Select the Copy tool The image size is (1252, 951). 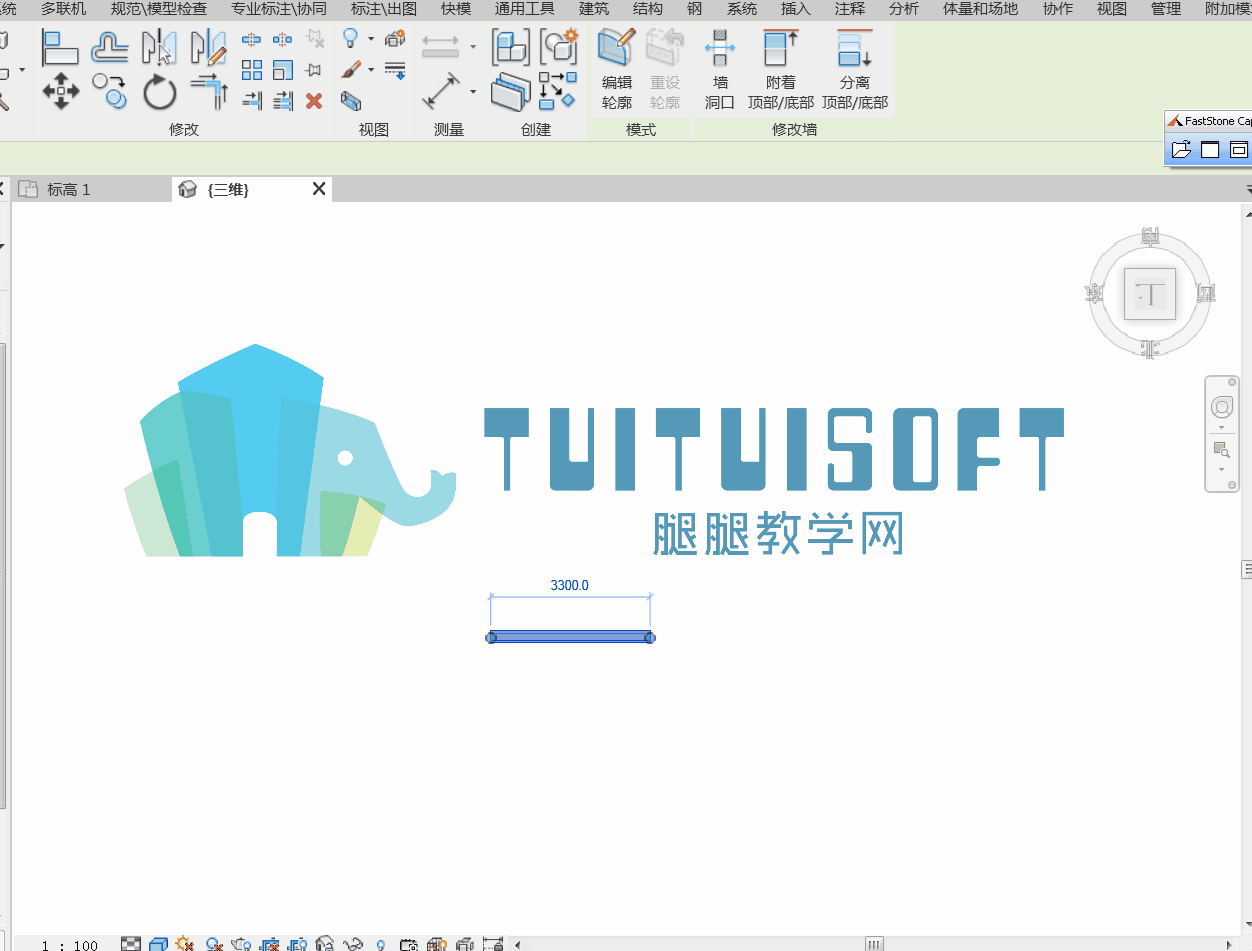point(109,91)
